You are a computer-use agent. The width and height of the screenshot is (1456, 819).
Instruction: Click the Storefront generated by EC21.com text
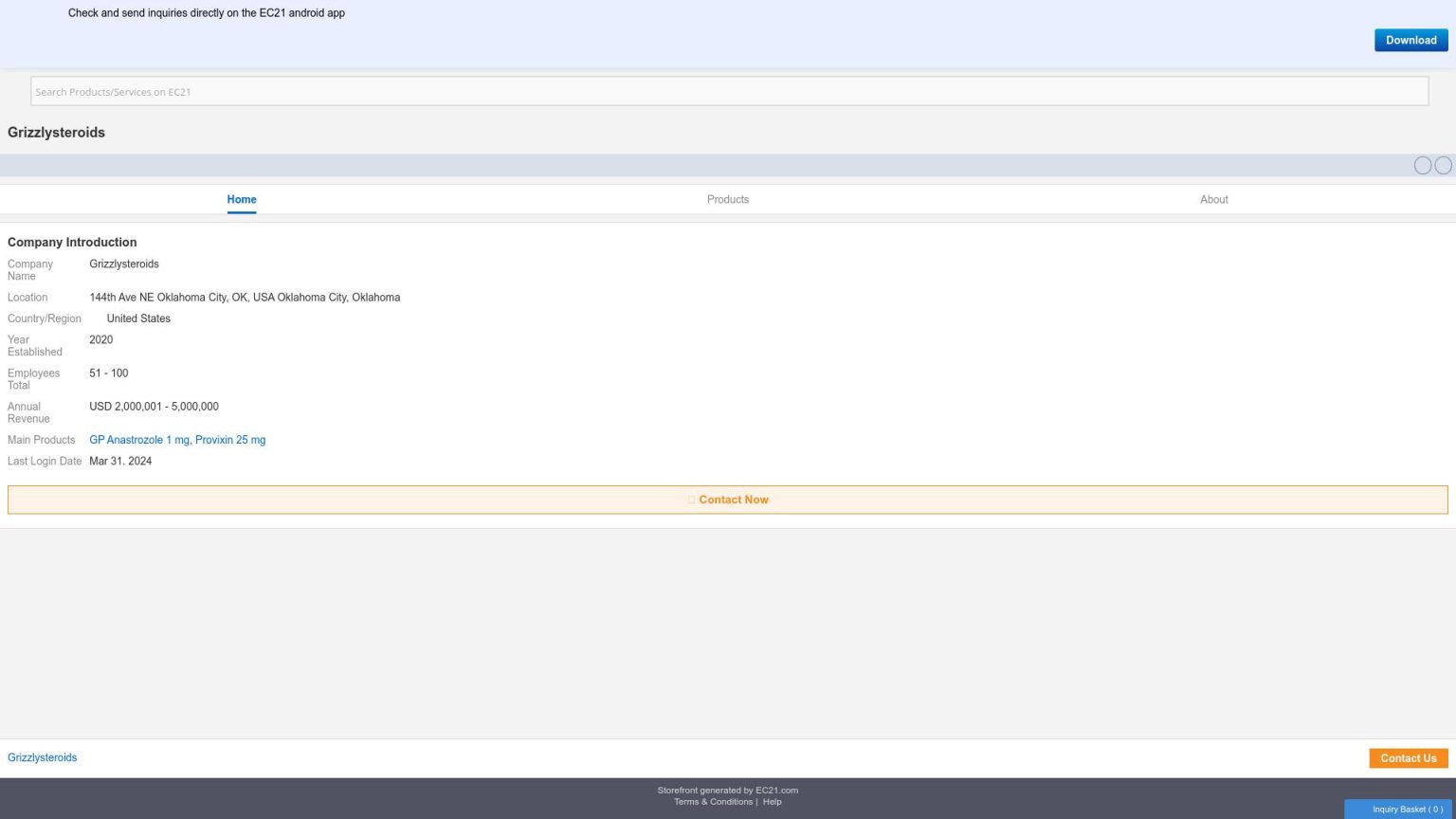727,790
